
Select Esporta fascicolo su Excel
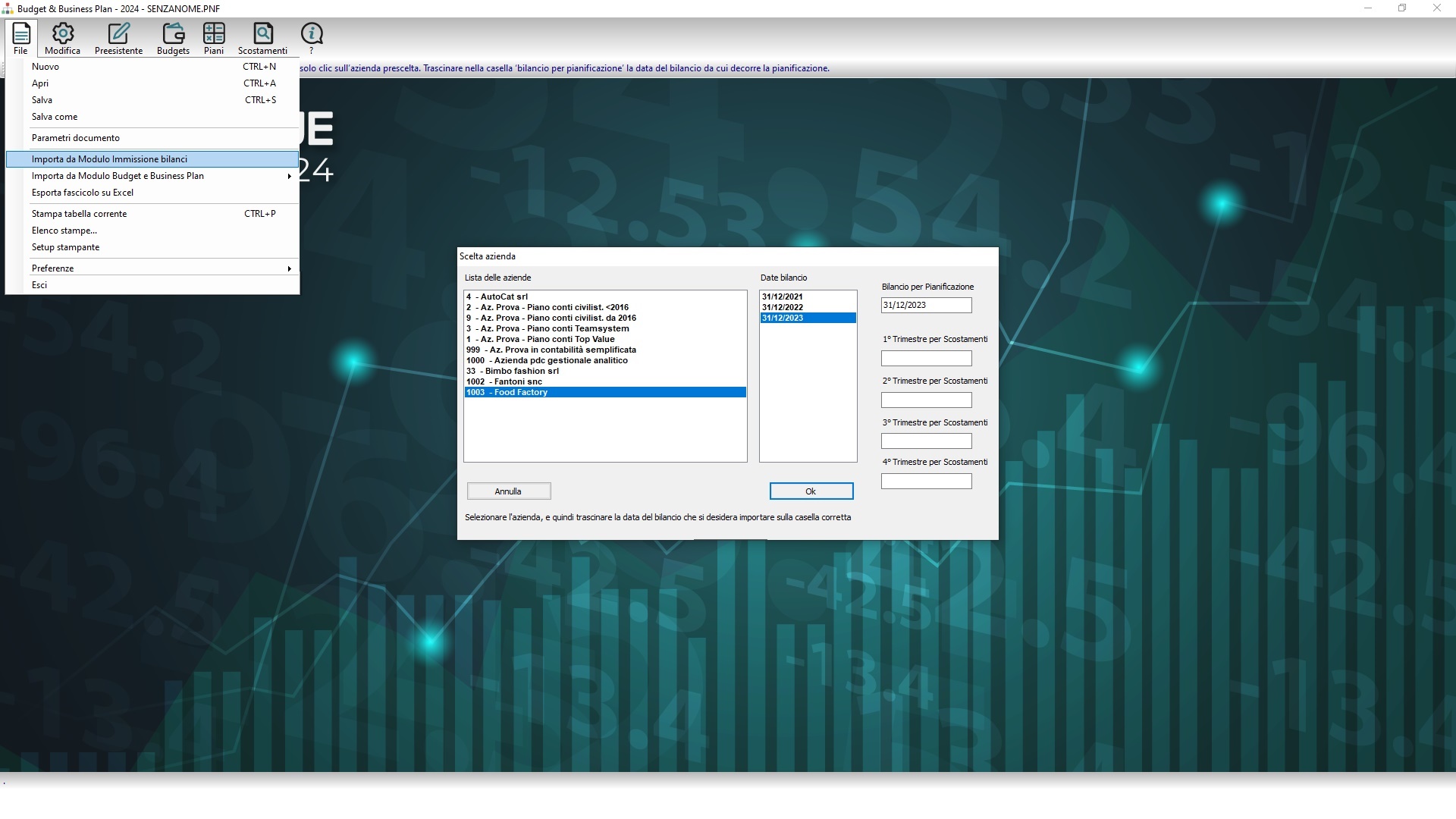(152, 193)
